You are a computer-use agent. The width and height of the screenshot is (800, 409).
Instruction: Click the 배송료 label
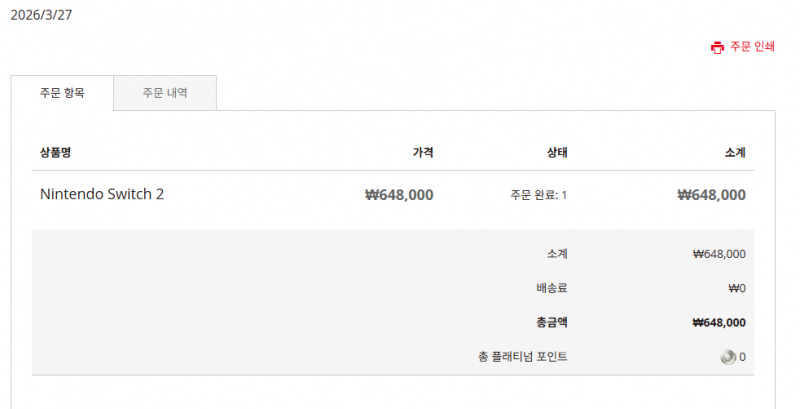[551, 288]
